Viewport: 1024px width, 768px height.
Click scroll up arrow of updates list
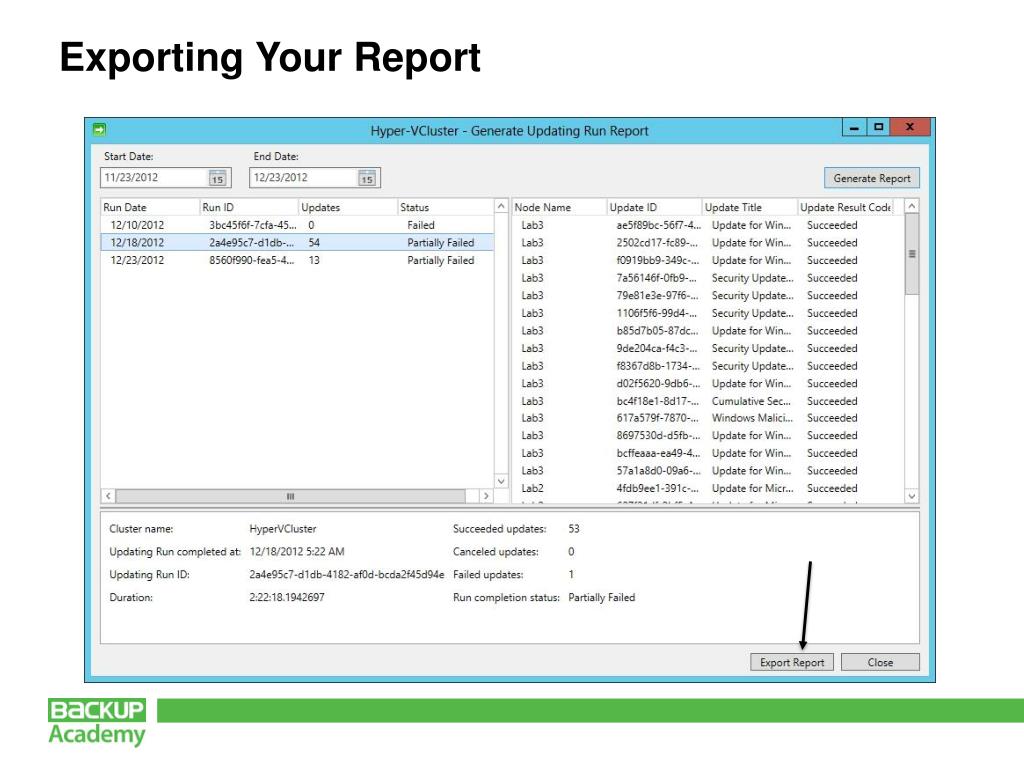(x=912, y=206)
